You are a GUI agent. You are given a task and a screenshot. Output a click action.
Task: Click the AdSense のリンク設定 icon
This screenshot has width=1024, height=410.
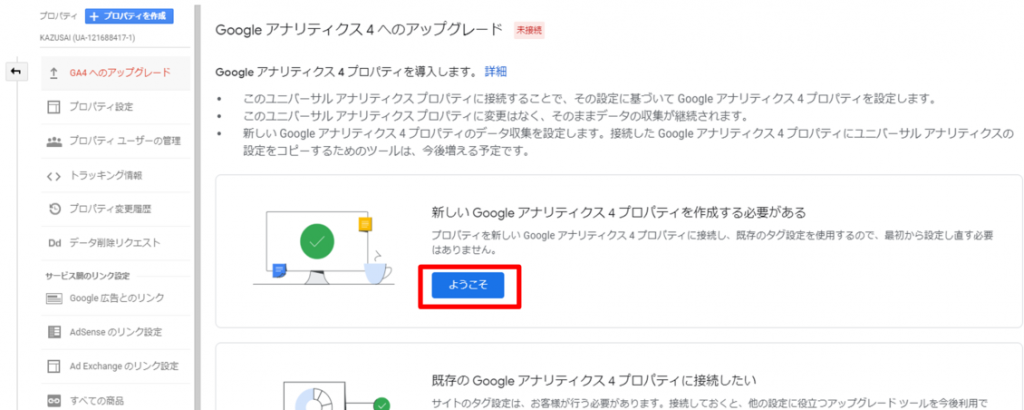[x=54, y=332]
